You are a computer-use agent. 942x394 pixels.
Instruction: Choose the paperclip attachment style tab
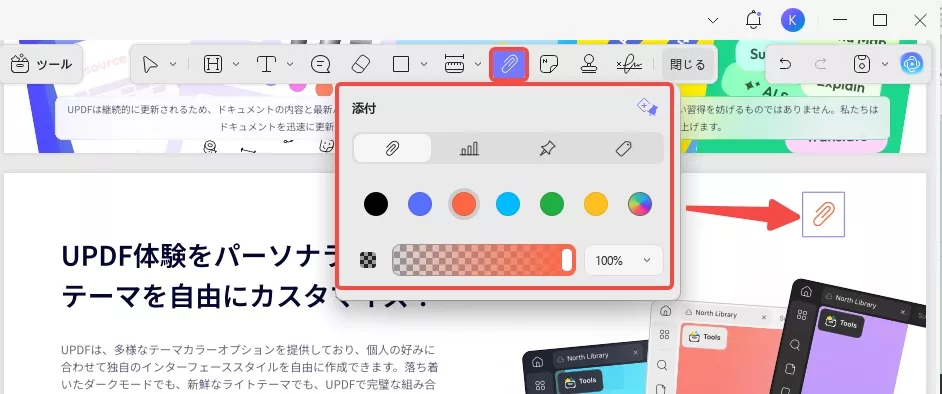(x=392, y=148)
